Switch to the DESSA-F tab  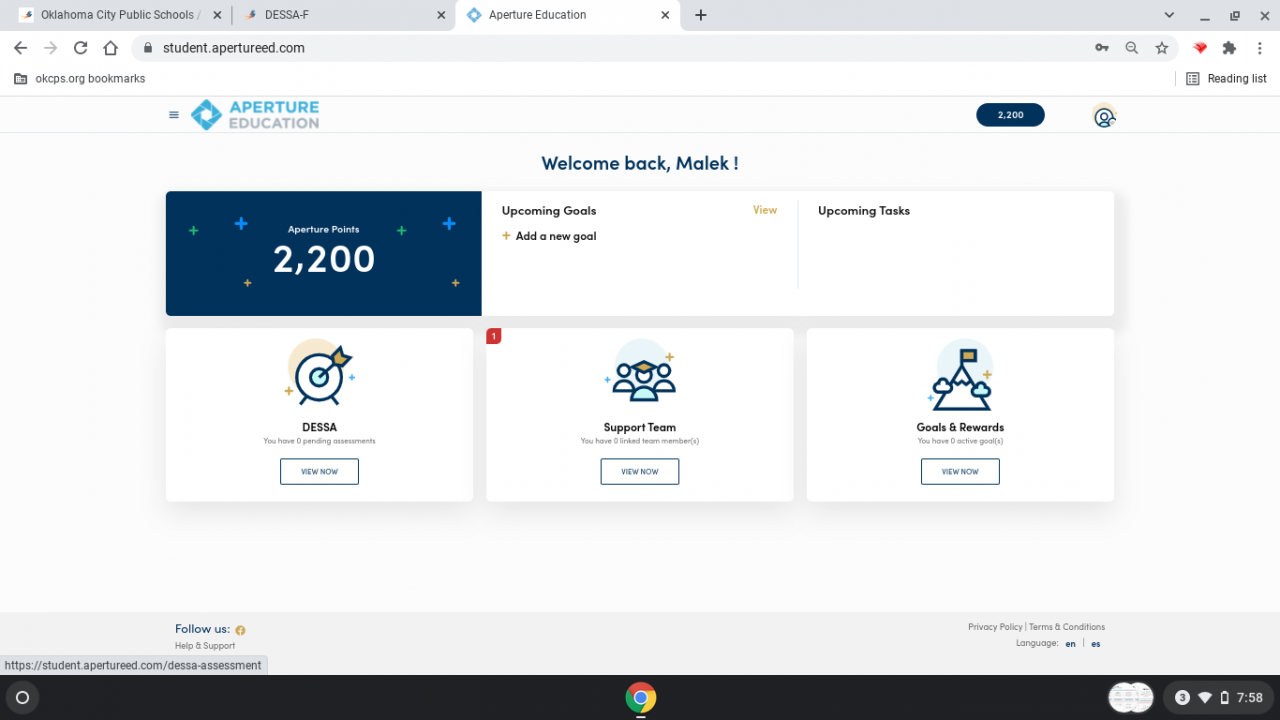tap(342, 15)
